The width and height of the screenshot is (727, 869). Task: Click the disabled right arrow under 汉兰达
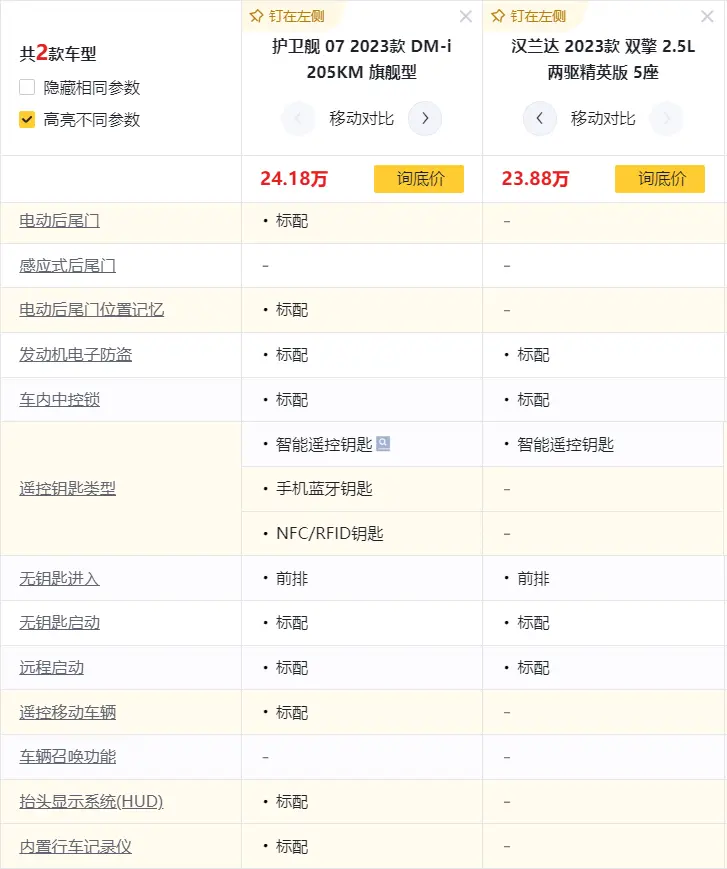pos(666,119)
